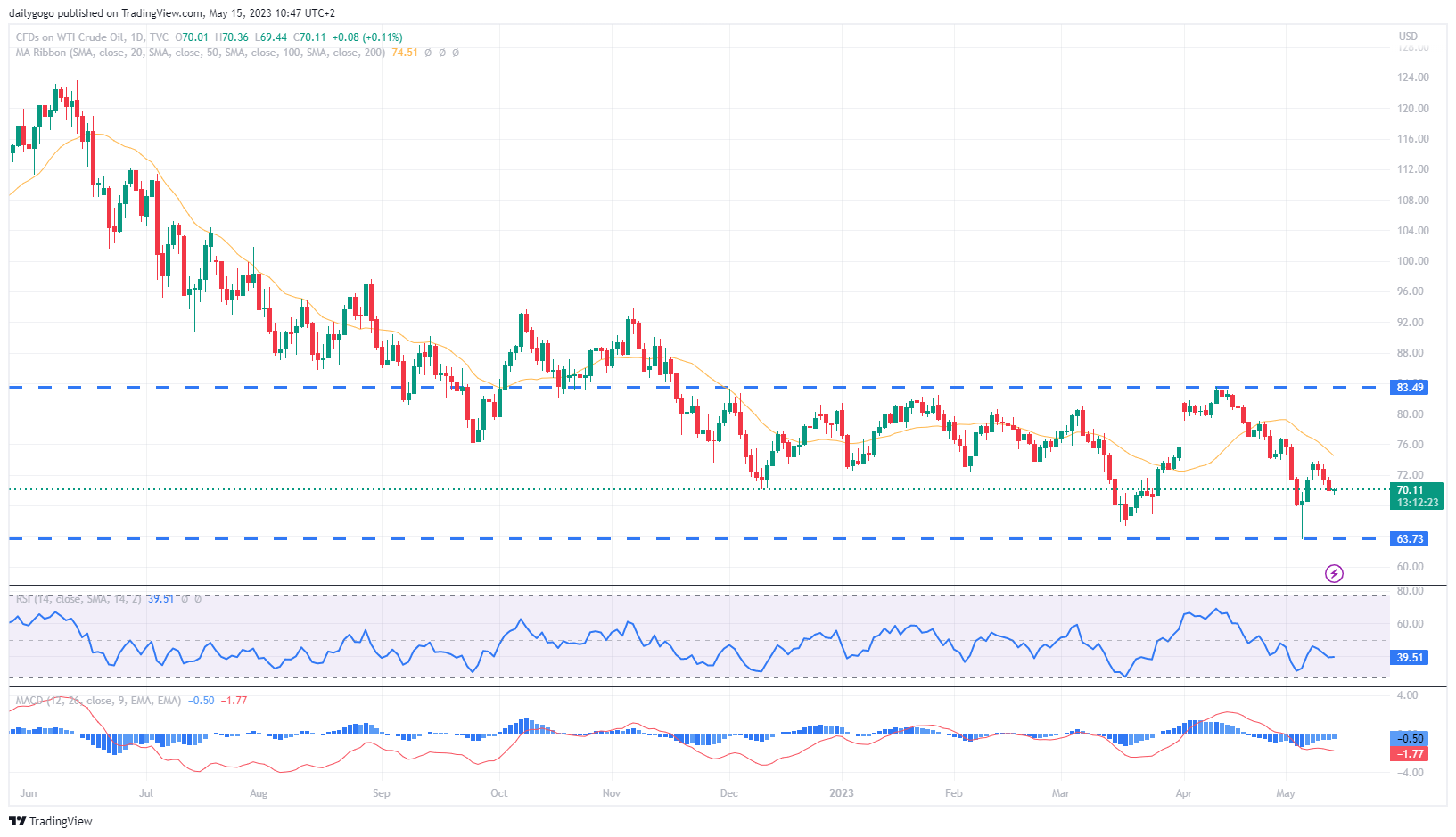Screen dimensions: 1456x837
Task: Click the Dec label on time axis
Action: coord(729,793)
